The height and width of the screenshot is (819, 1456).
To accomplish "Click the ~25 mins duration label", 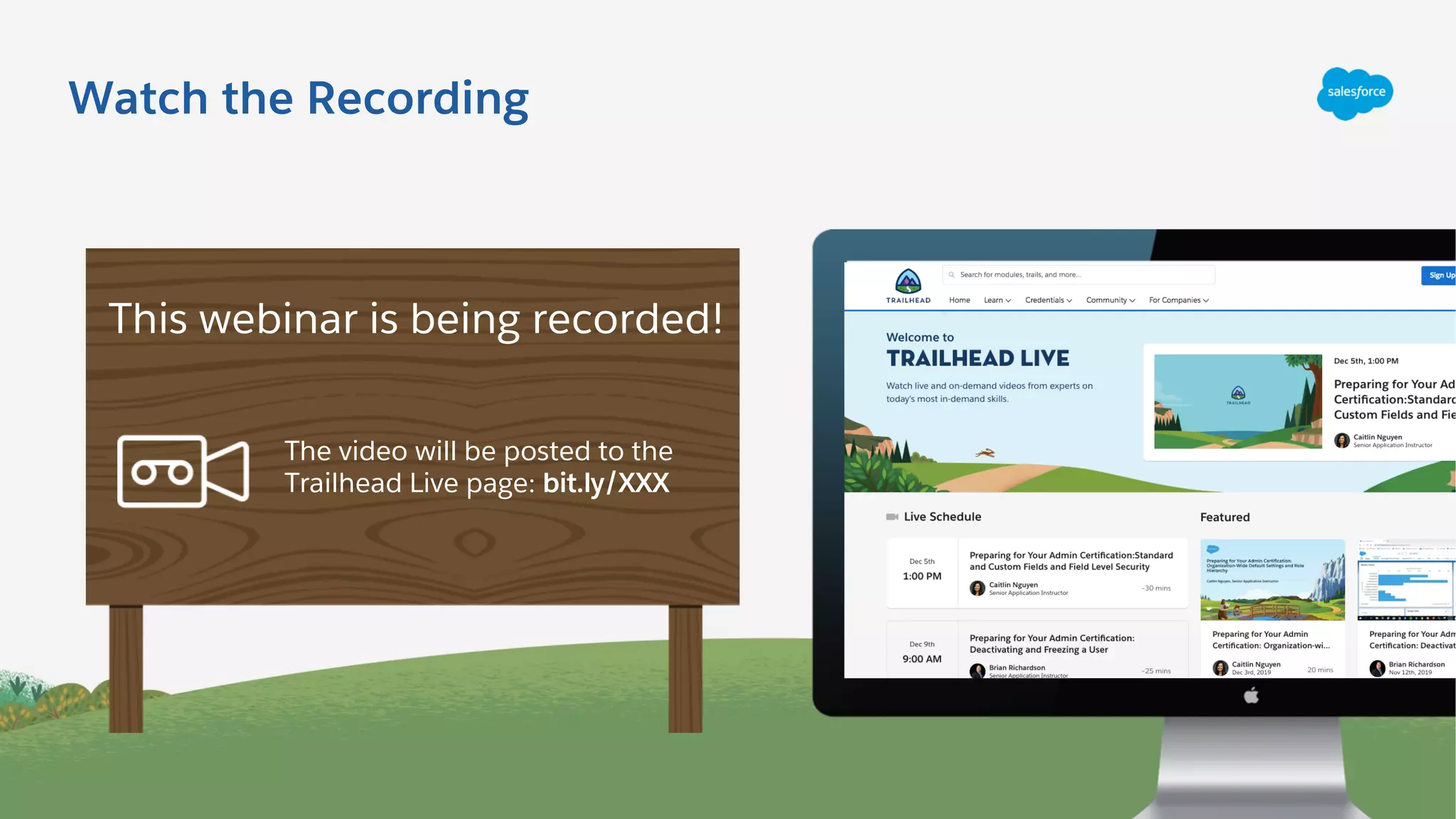I will click(1156, 670).
